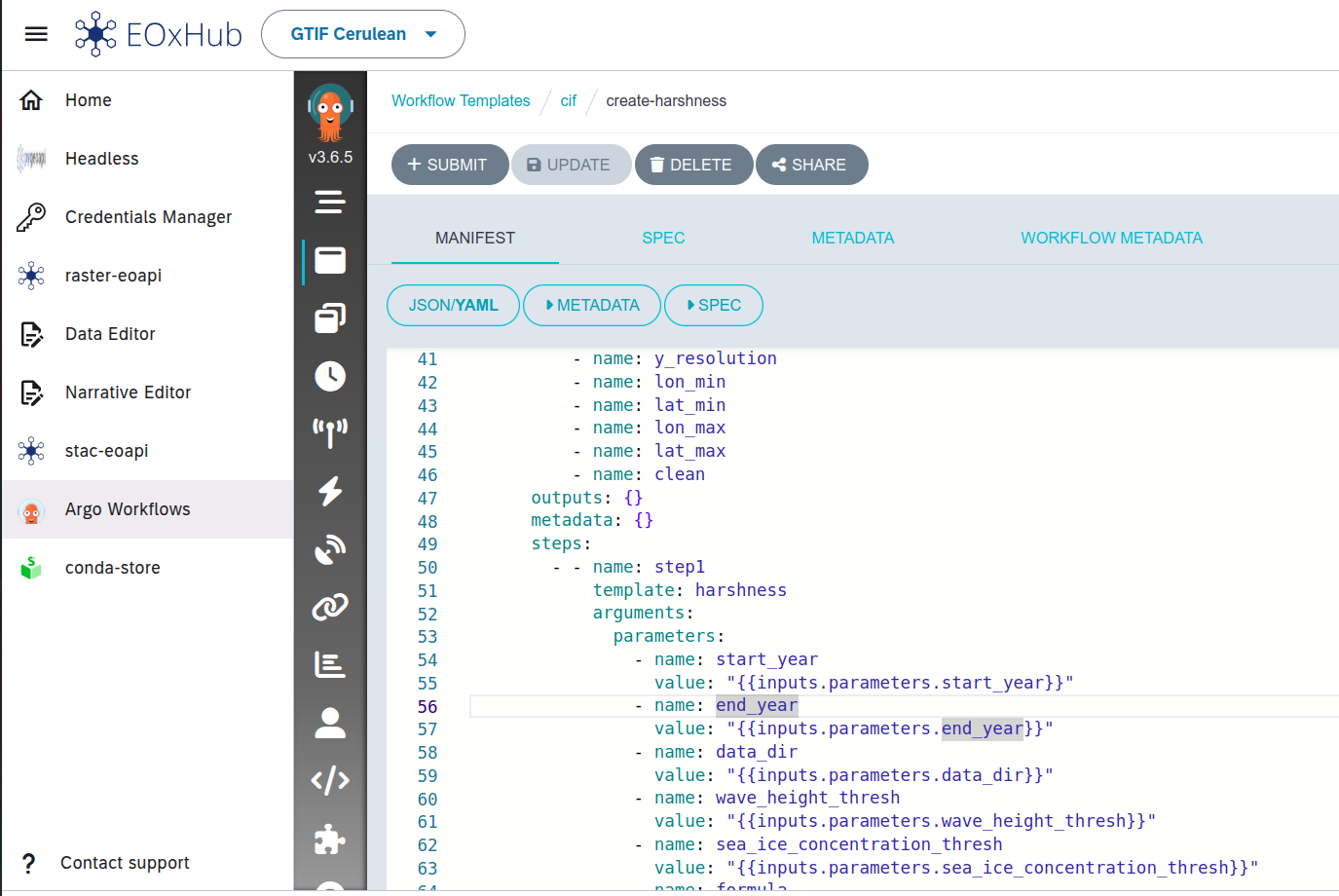Toggle the navigation sidebar with the hamburger icon

36,33
